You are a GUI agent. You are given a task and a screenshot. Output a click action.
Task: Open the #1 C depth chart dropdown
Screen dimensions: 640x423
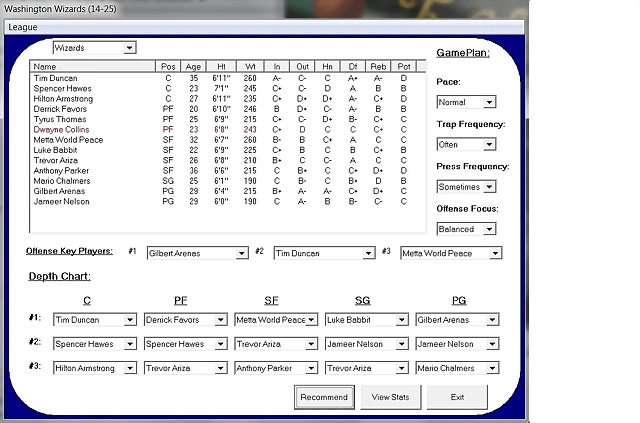(95, 320)
